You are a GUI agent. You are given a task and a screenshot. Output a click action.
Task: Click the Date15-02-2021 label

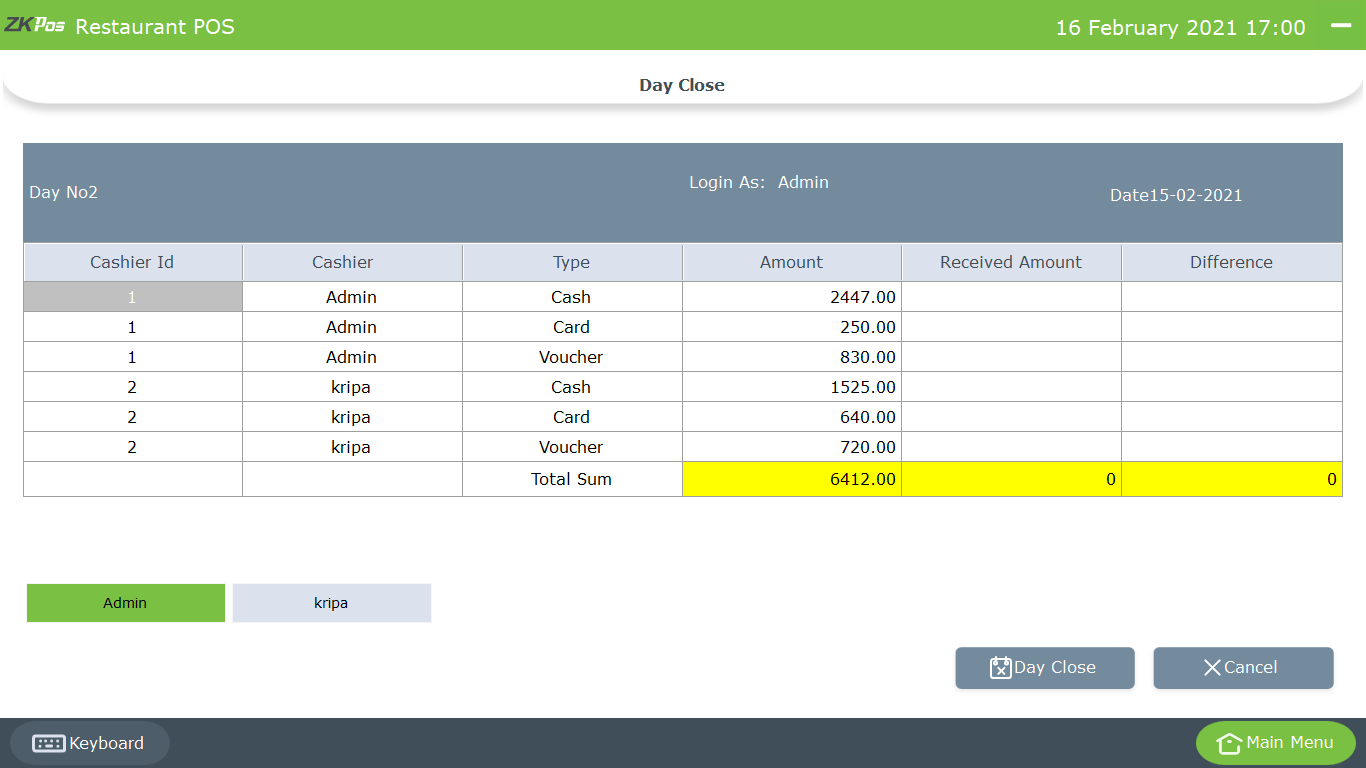tap(1176, 195)
